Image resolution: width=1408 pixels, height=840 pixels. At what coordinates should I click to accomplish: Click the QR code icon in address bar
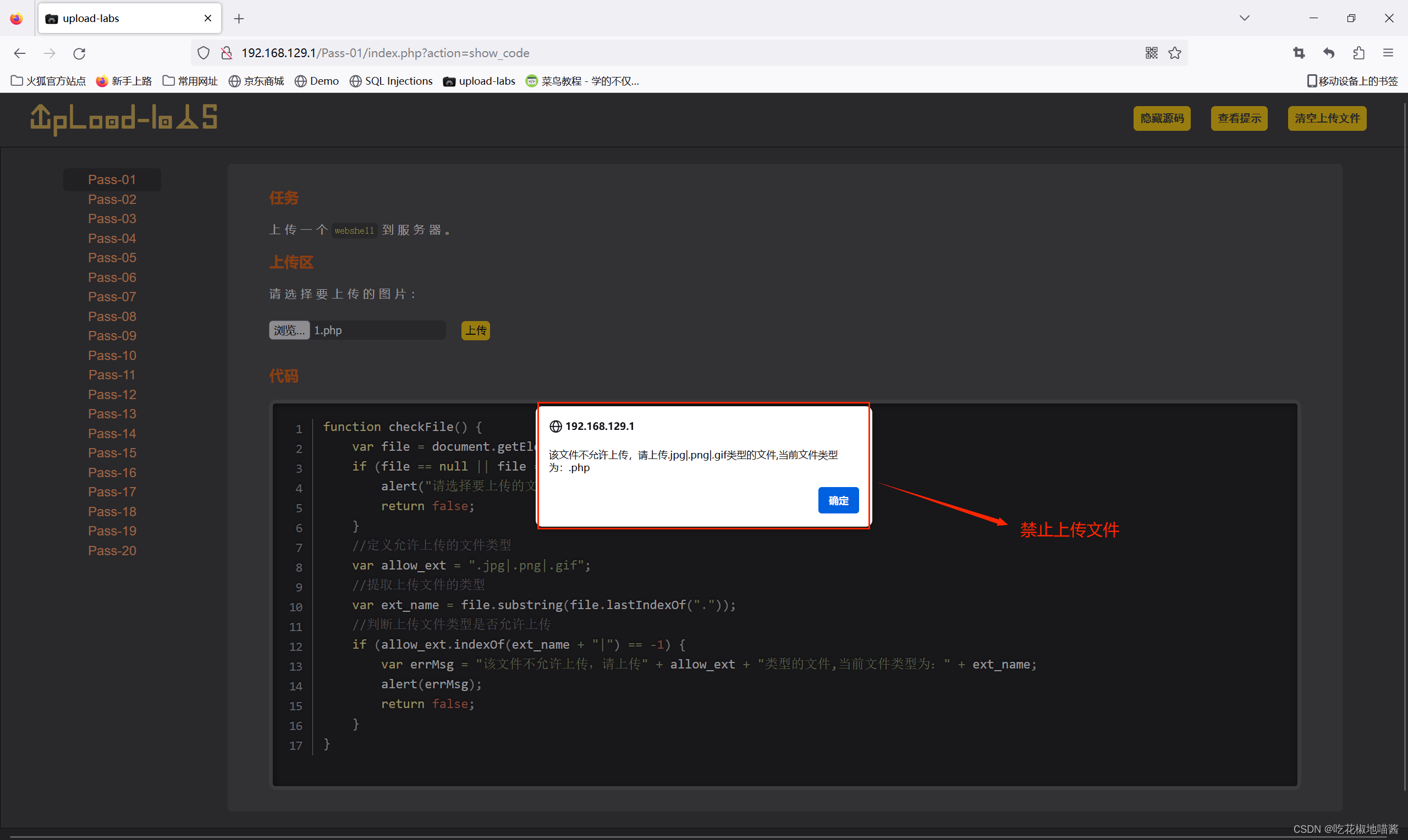pyautogui.click(x=1151, y=53)
